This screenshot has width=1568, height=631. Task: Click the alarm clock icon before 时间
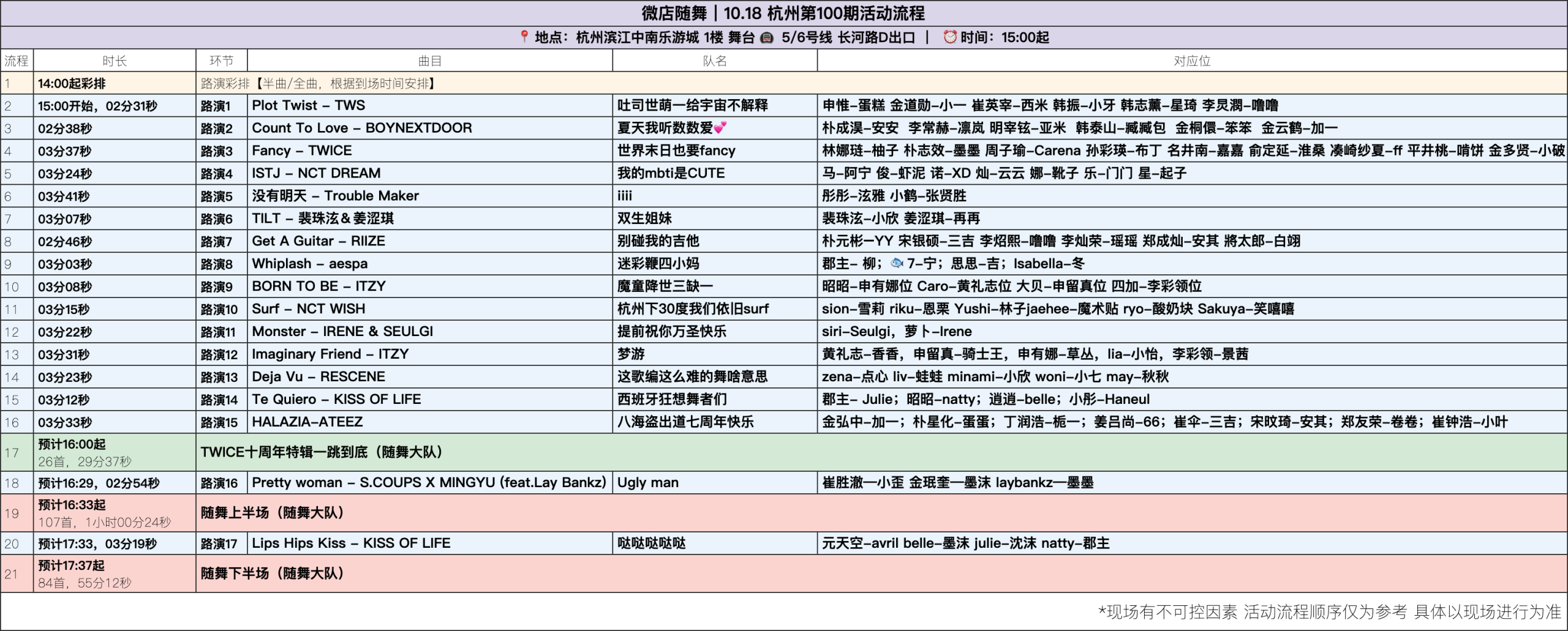949,37
